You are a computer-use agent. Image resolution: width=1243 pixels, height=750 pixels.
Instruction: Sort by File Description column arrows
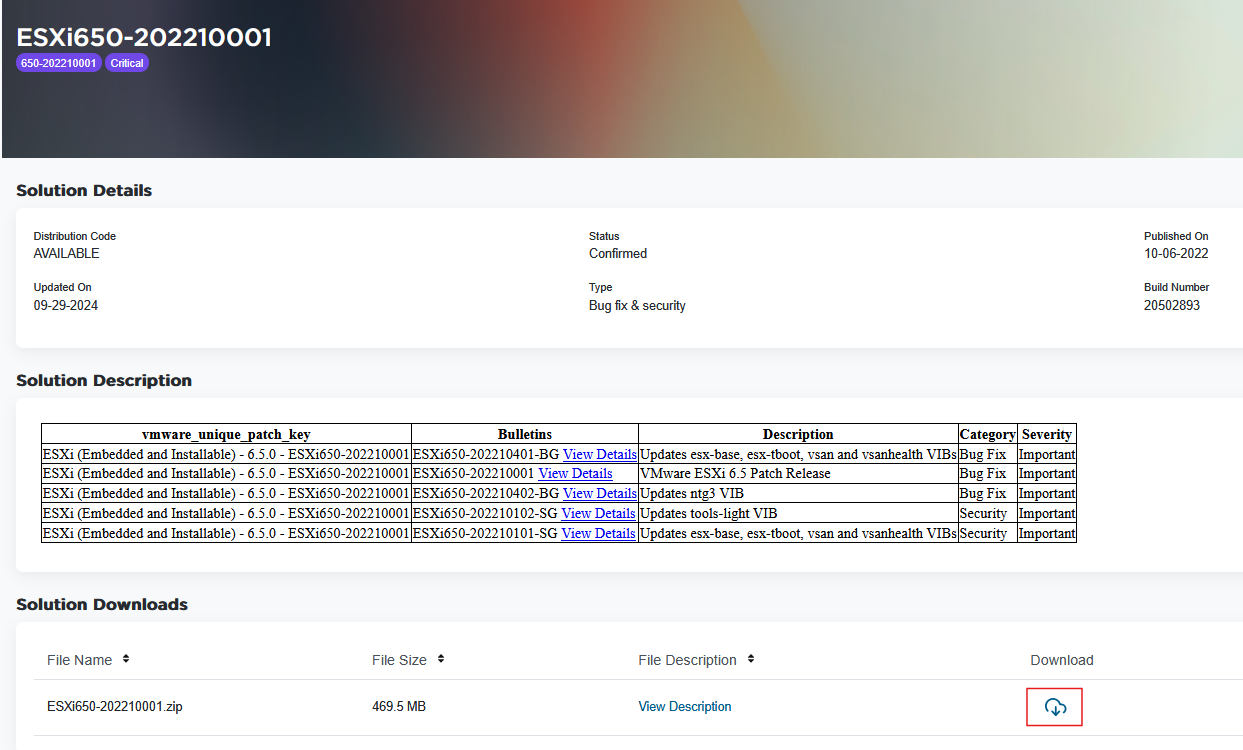751,659
